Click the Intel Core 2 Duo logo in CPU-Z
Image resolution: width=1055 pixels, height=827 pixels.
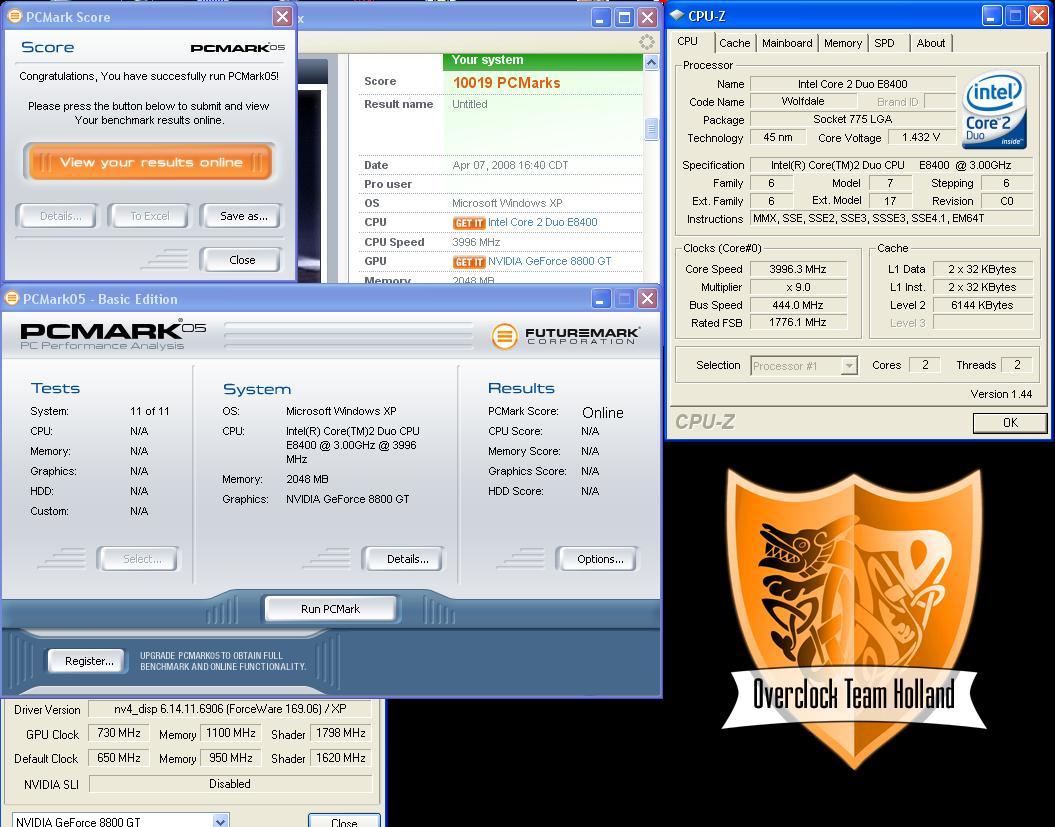click(994, 109)
